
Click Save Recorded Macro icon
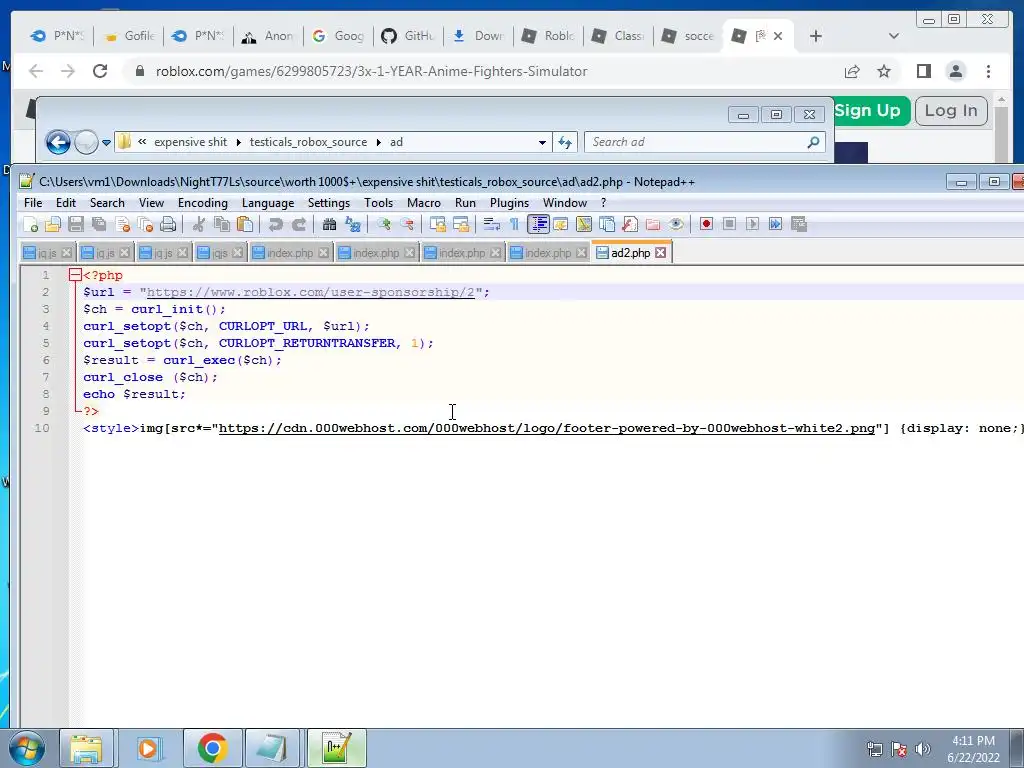tap(799, 225)
